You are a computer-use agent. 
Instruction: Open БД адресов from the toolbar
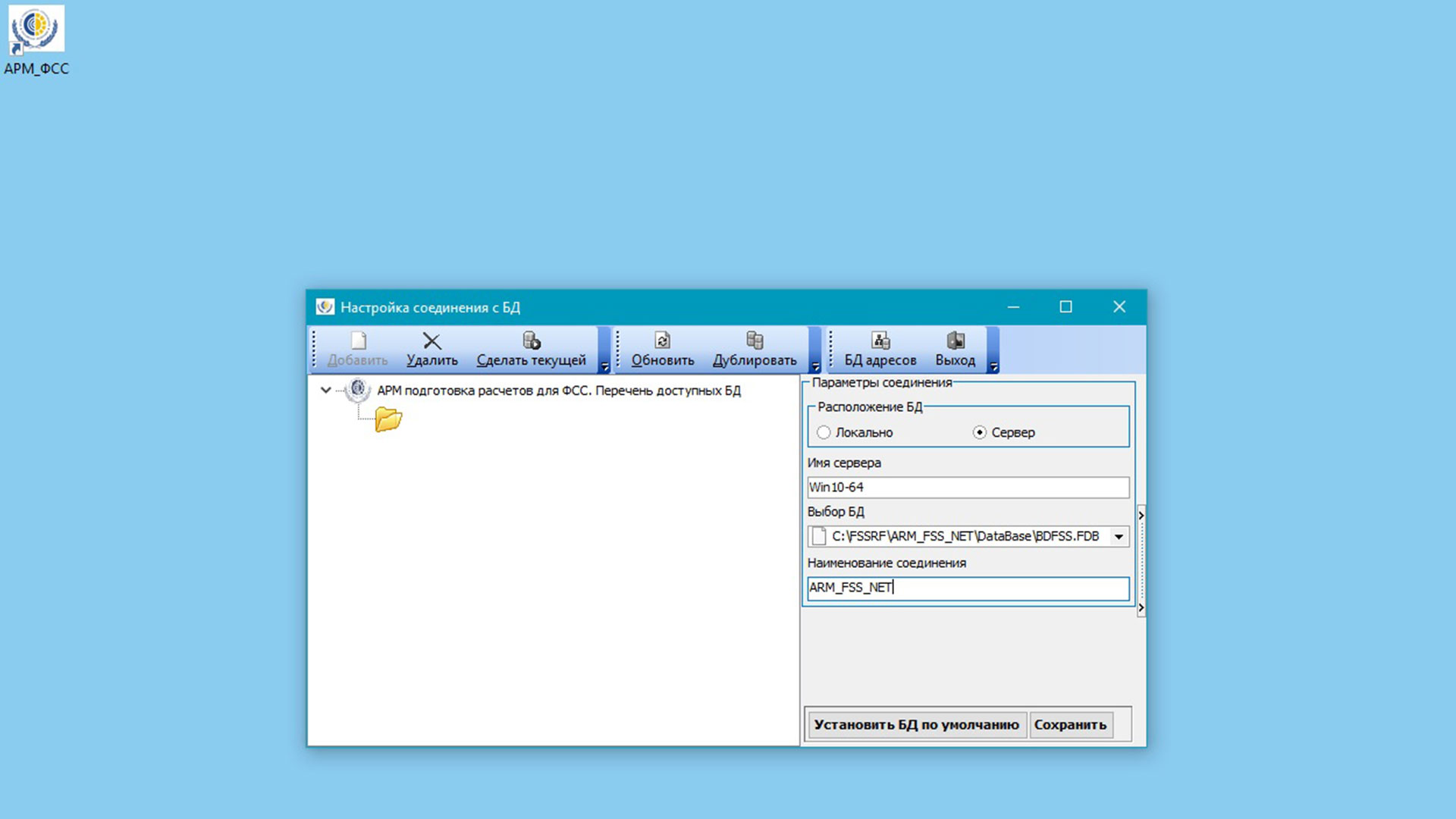[x=880, y=350]
